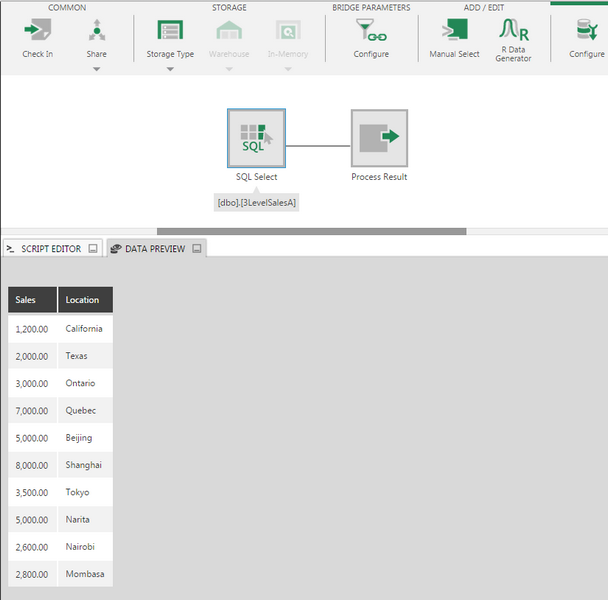Click the Share icon
Screen dimensions: 608x600
click(x=96, y=31)
